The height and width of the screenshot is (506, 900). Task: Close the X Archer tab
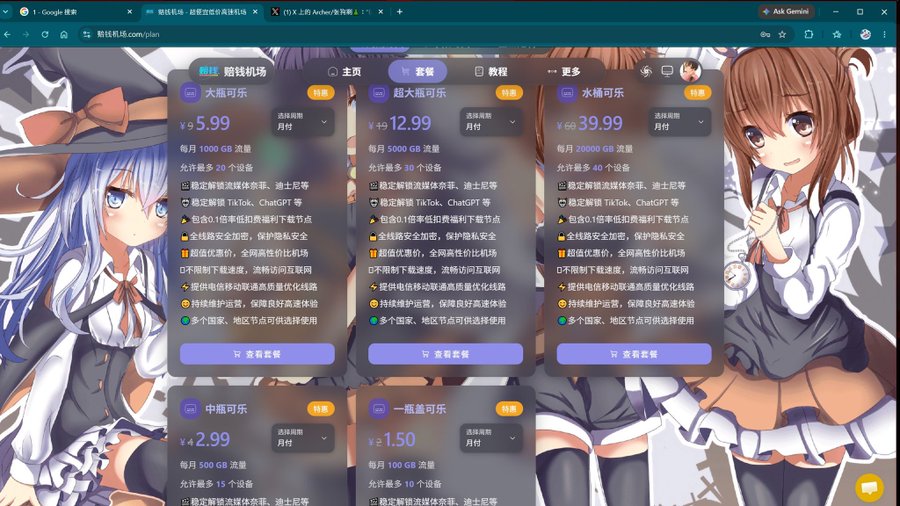pos(380,11)
